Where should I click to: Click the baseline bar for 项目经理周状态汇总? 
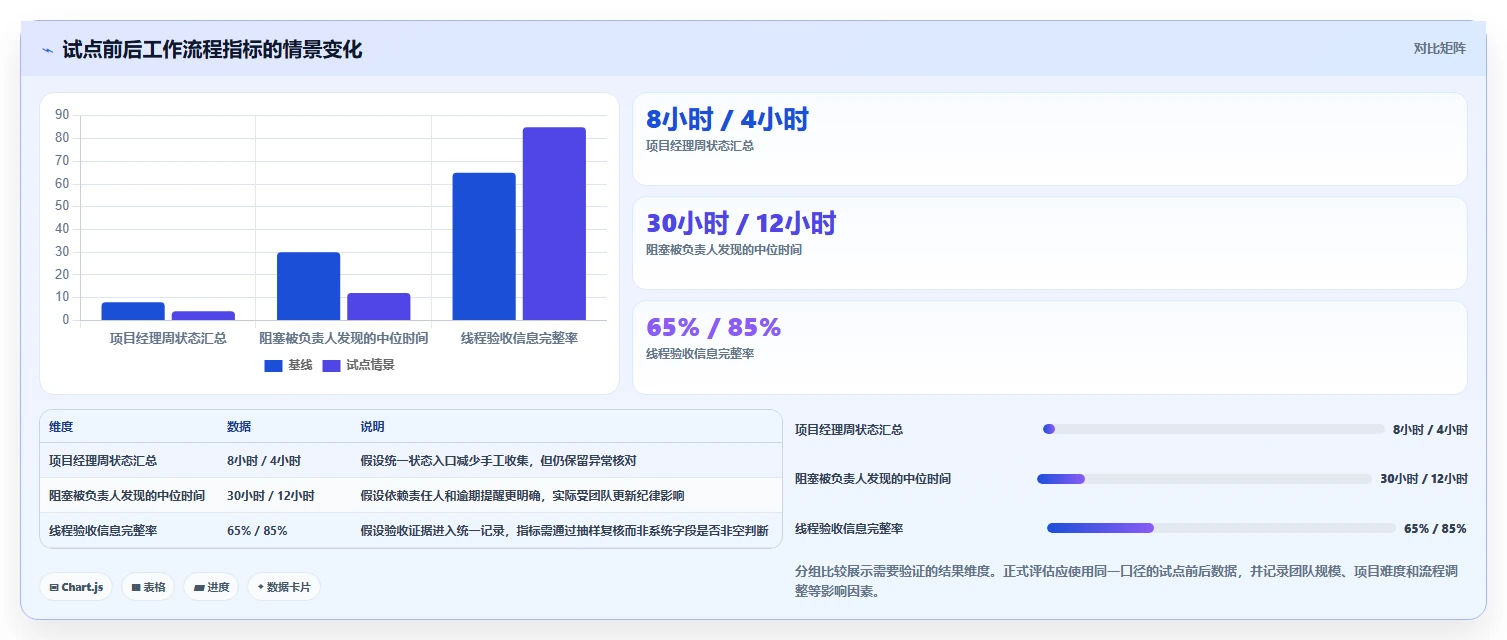point(133,311)
